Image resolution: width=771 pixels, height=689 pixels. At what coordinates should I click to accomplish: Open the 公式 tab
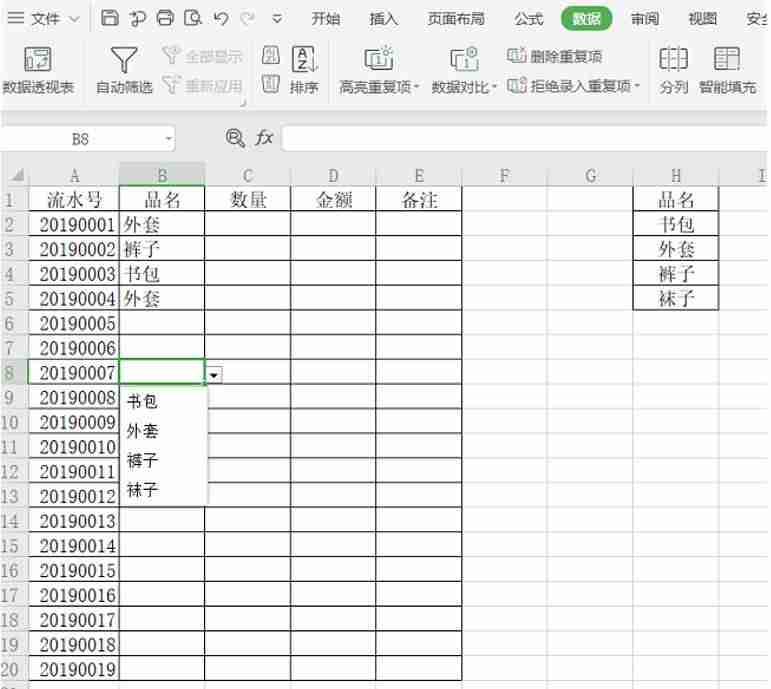[x=529, y=19]
